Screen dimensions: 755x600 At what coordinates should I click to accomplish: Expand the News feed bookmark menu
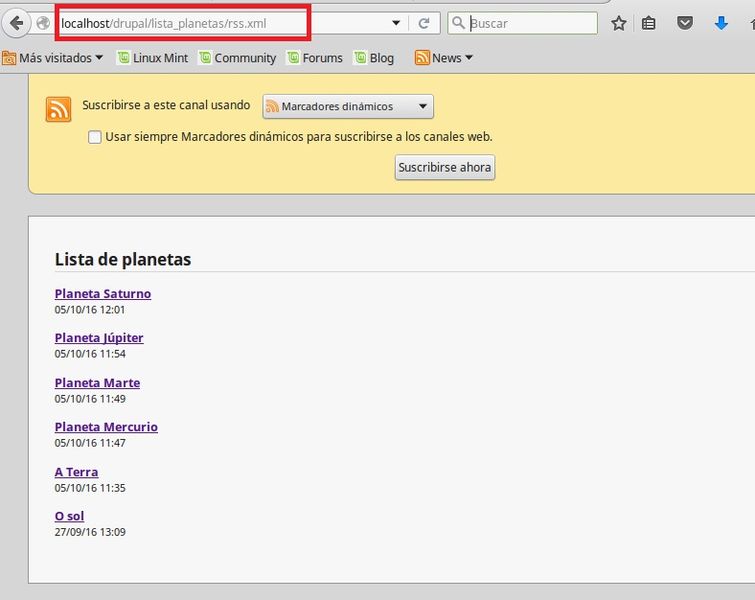[x=443, y=58]
